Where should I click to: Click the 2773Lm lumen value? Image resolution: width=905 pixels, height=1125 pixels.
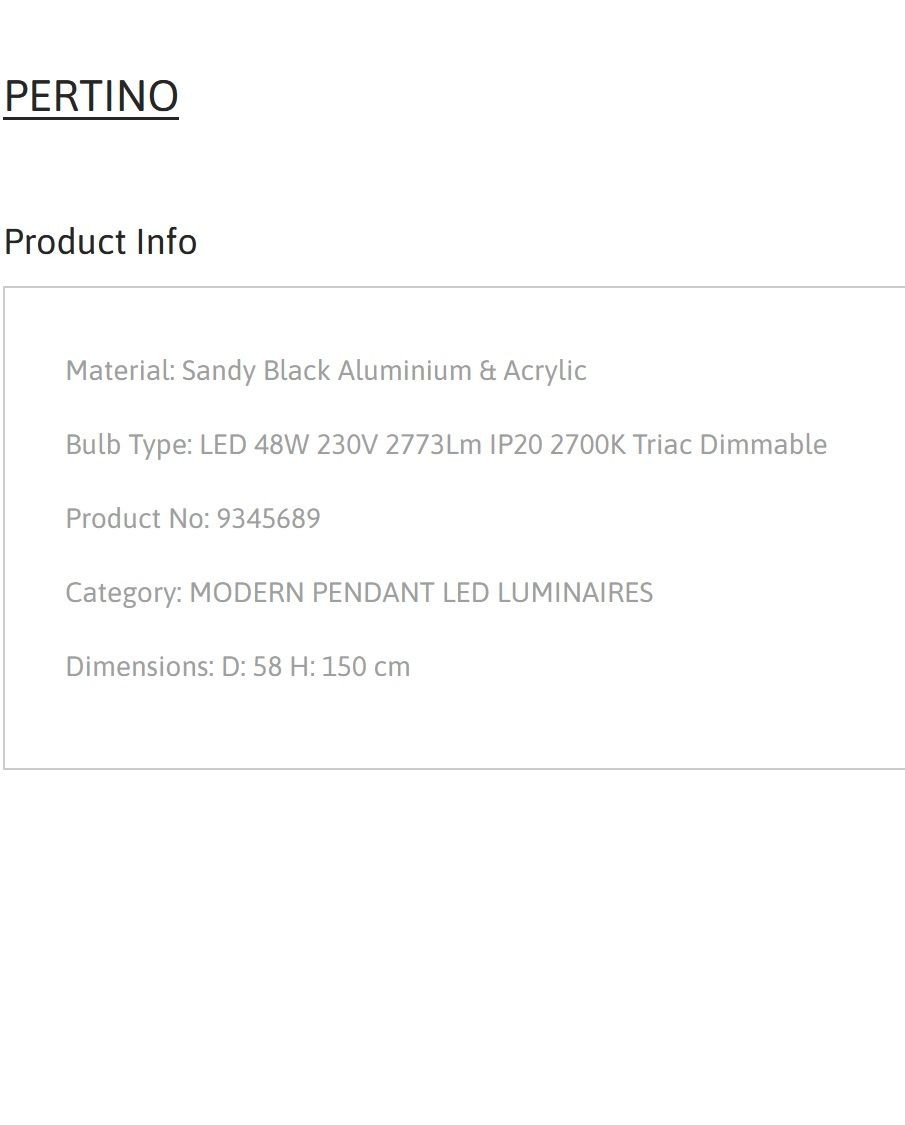point(433,445)
